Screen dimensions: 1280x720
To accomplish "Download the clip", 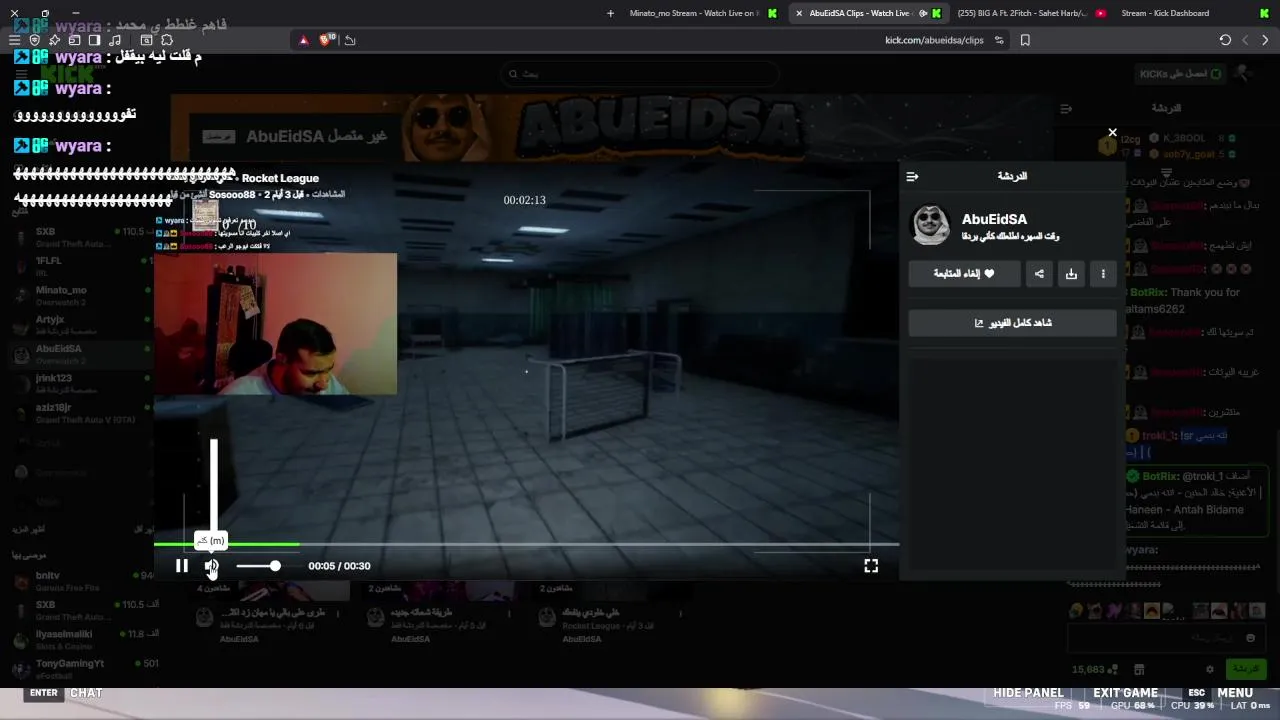I will point(1071,274).
